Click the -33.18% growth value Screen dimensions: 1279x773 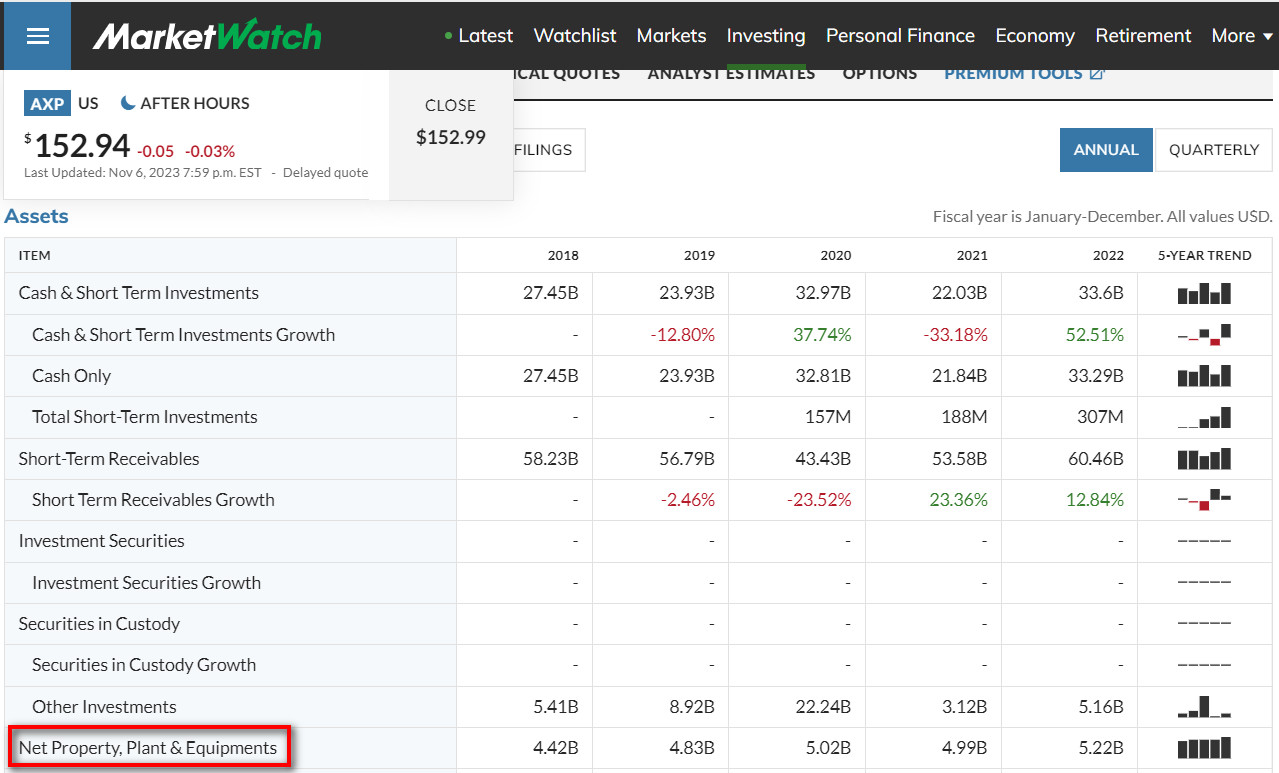click(955, 335)
